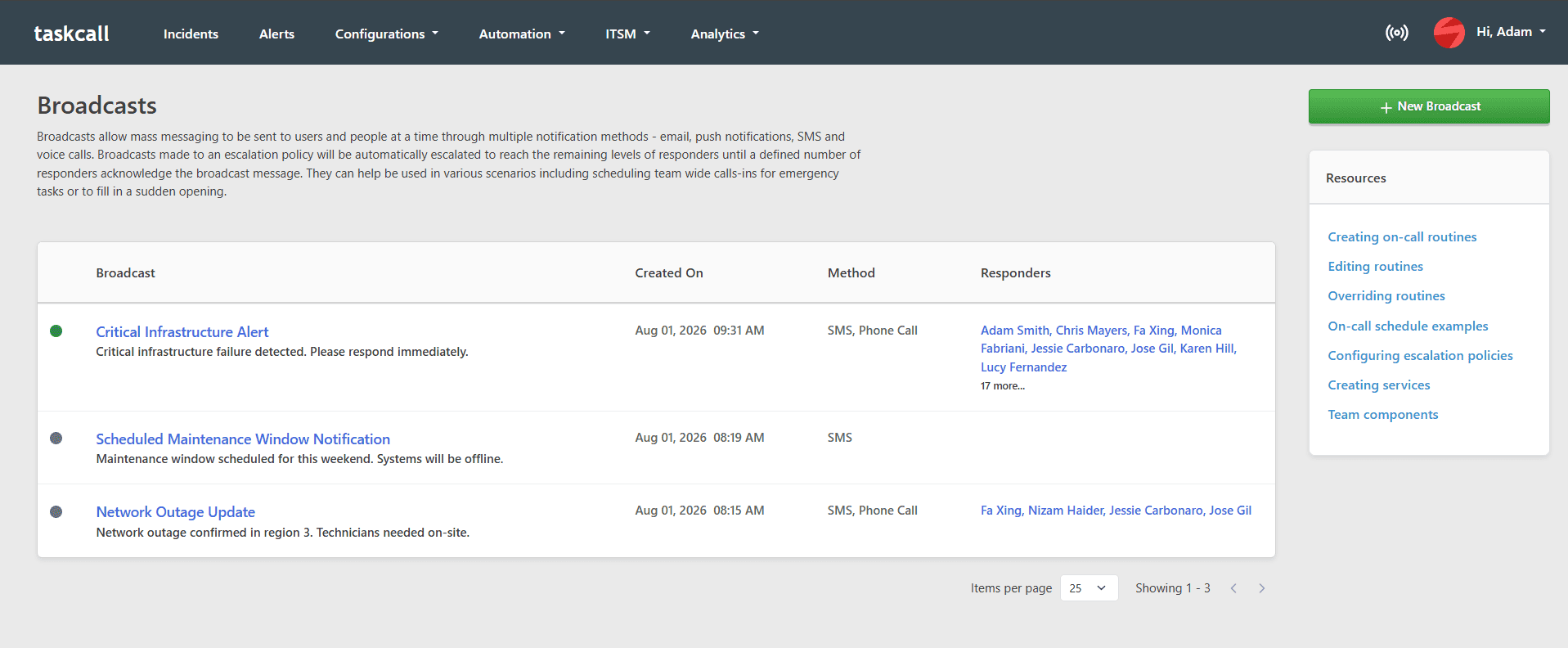Click the red user avatar
Screen dimensions: 1568x648
pyautogui.click(x=1449, y=33)
